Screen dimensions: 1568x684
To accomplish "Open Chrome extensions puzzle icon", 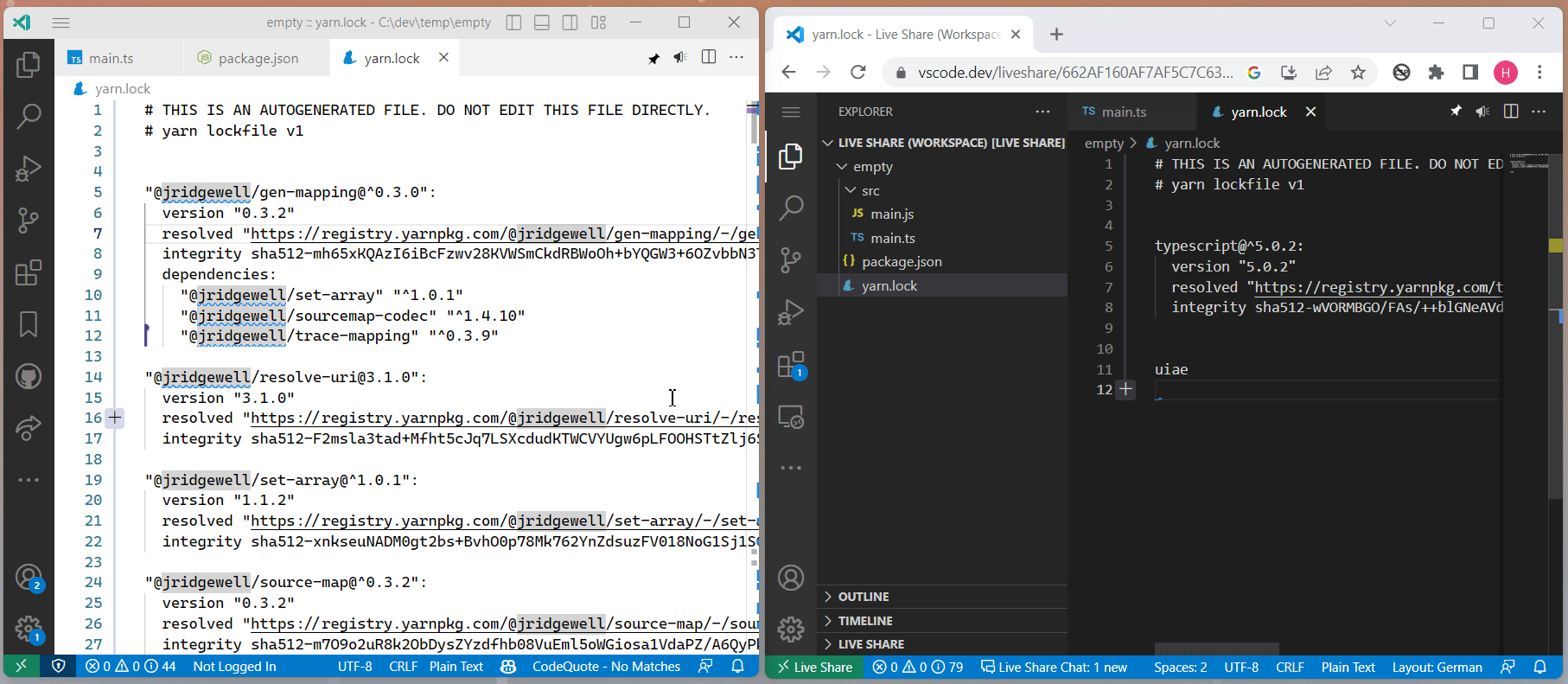I will 1436,73.
